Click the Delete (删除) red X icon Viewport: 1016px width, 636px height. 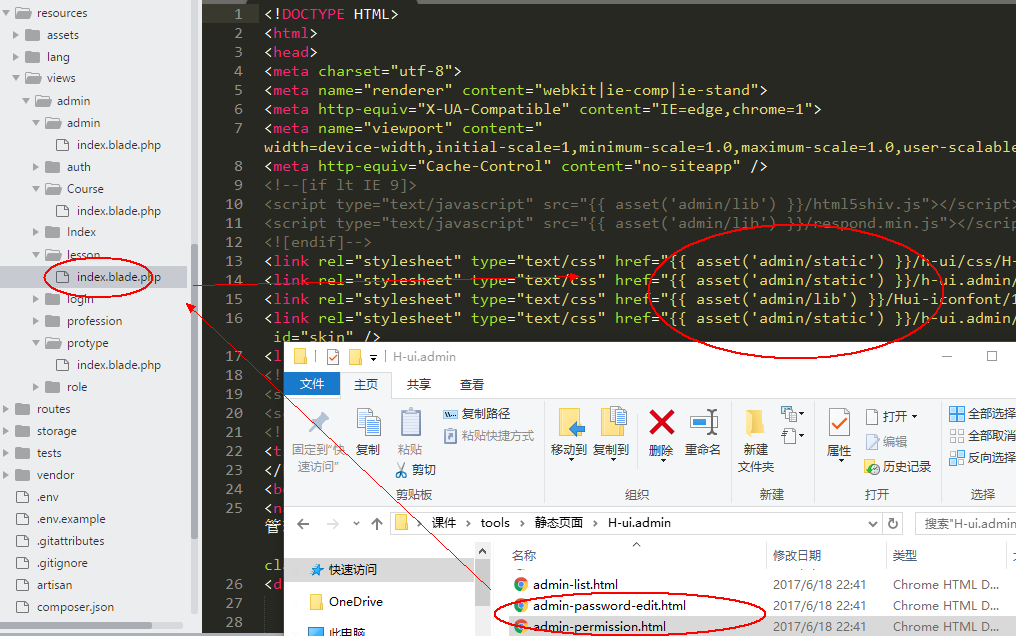661,423
